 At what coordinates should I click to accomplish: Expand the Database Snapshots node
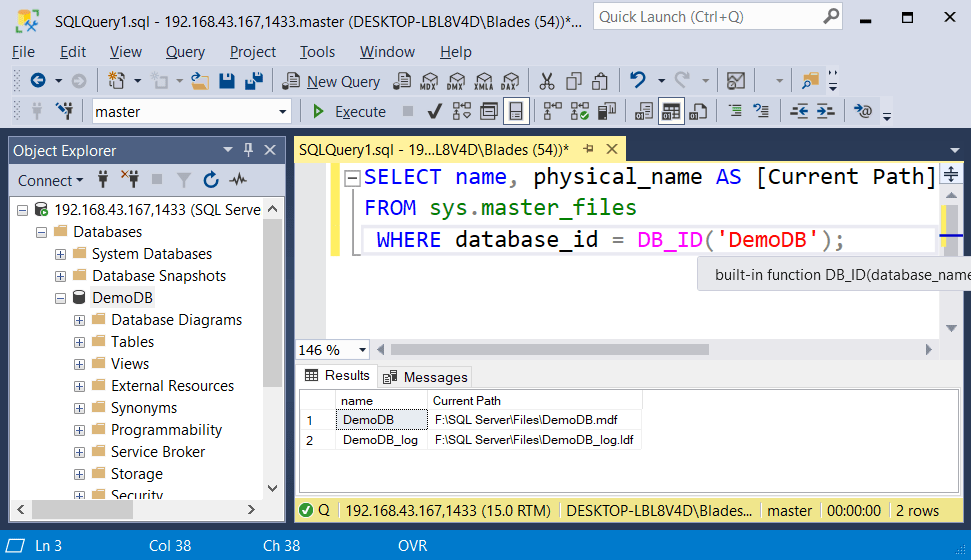pos(60,276)
